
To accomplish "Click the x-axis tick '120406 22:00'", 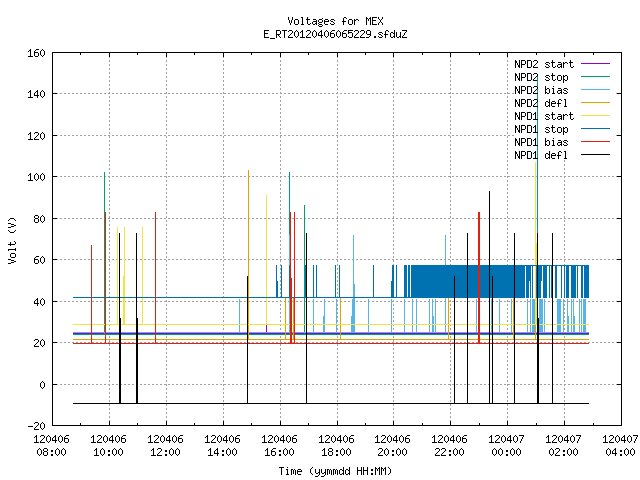I will 449,446.
